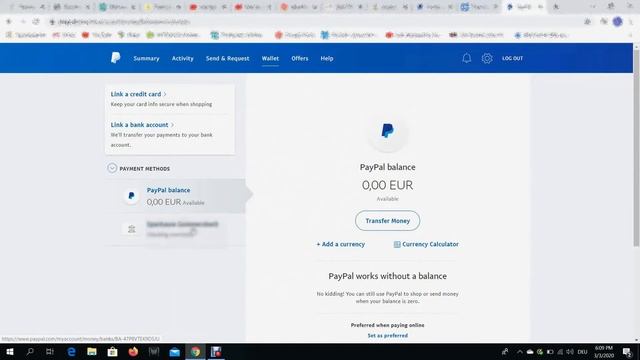Image resolution: width=640 pixels, height=360 pixels.
Task: Reload the page
Action: 36,21
